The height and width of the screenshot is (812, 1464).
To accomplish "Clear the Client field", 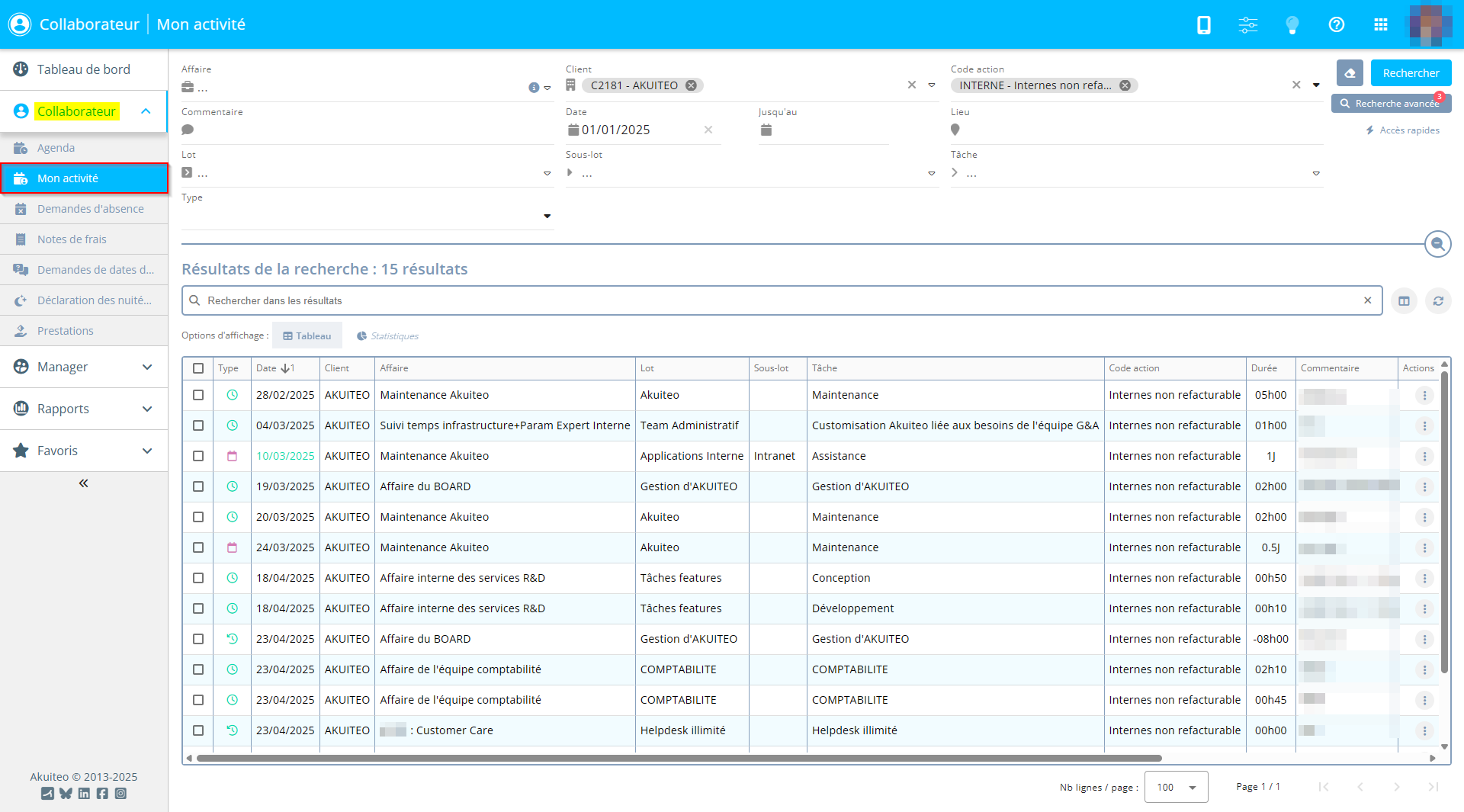I will pos(912,85).
